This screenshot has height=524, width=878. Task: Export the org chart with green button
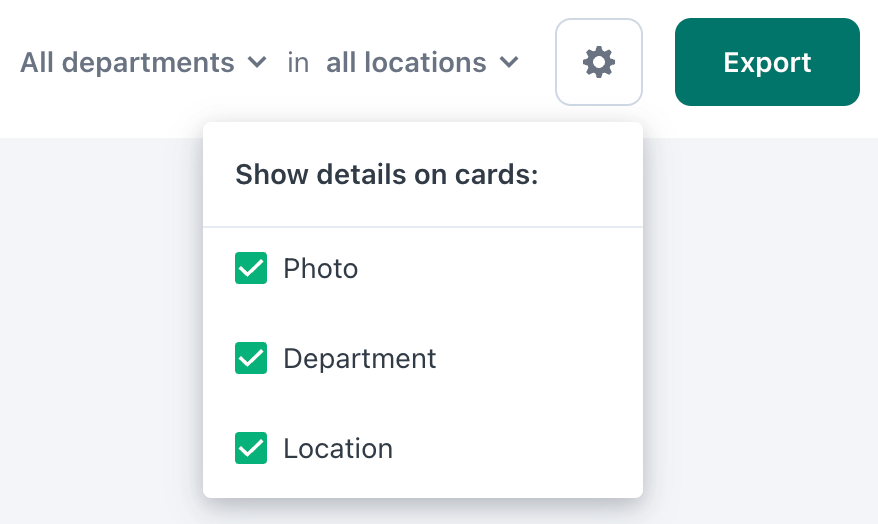coord(767,62)
